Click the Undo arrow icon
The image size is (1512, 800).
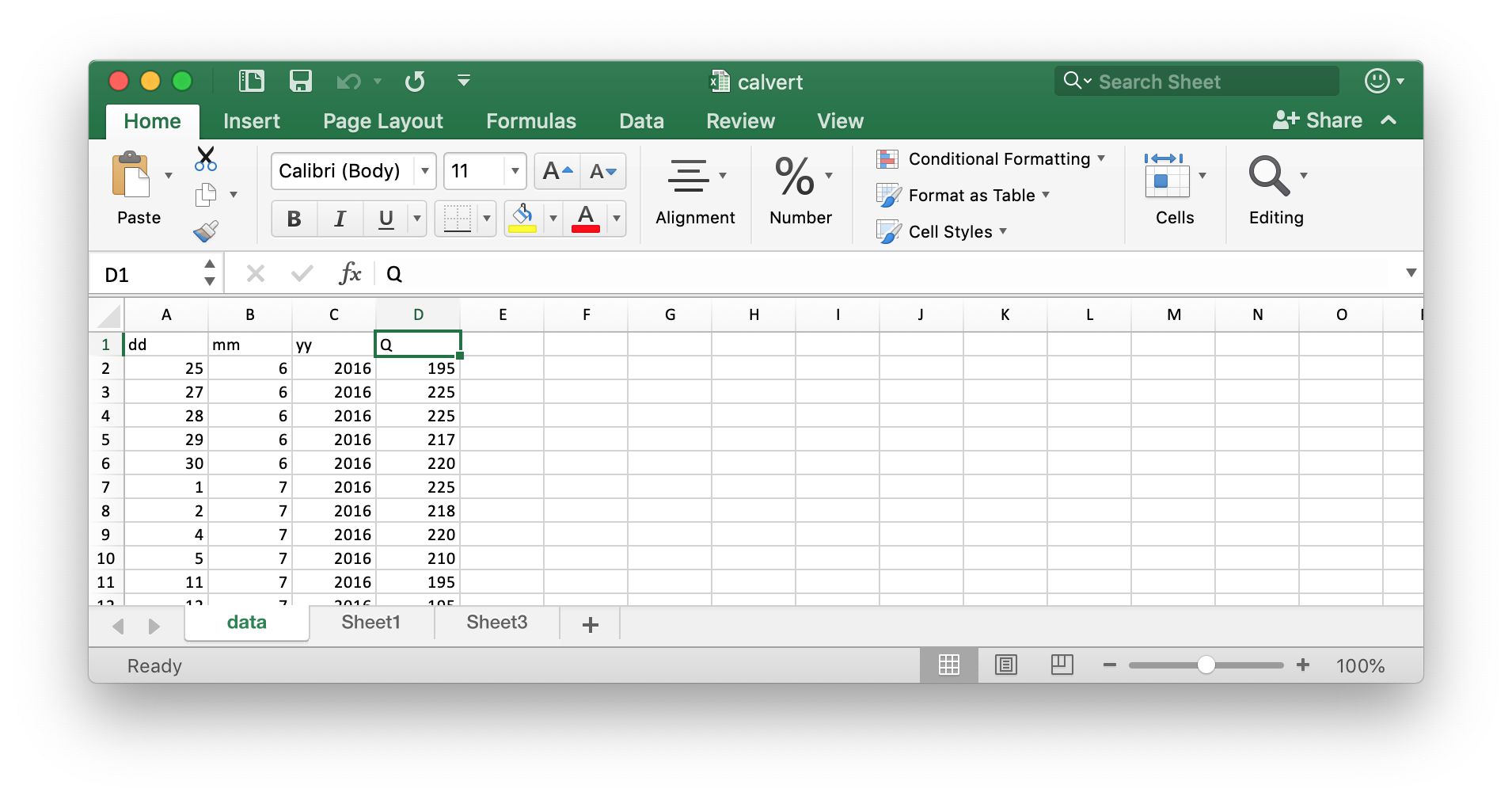coord(348,81)
